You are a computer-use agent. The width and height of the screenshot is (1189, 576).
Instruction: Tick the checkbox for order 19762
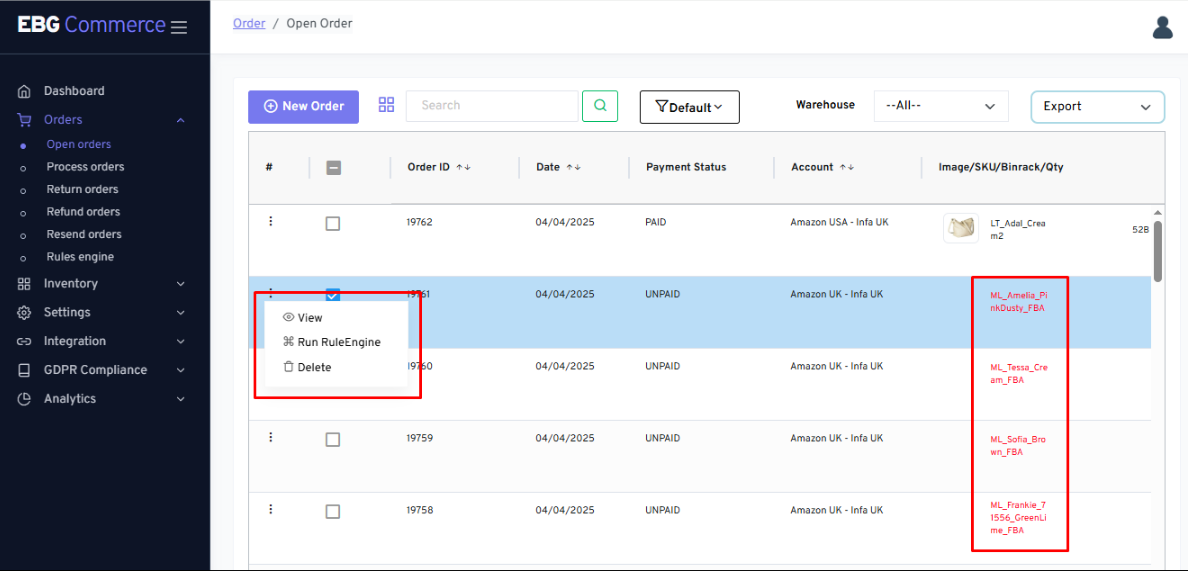point(333,224)
